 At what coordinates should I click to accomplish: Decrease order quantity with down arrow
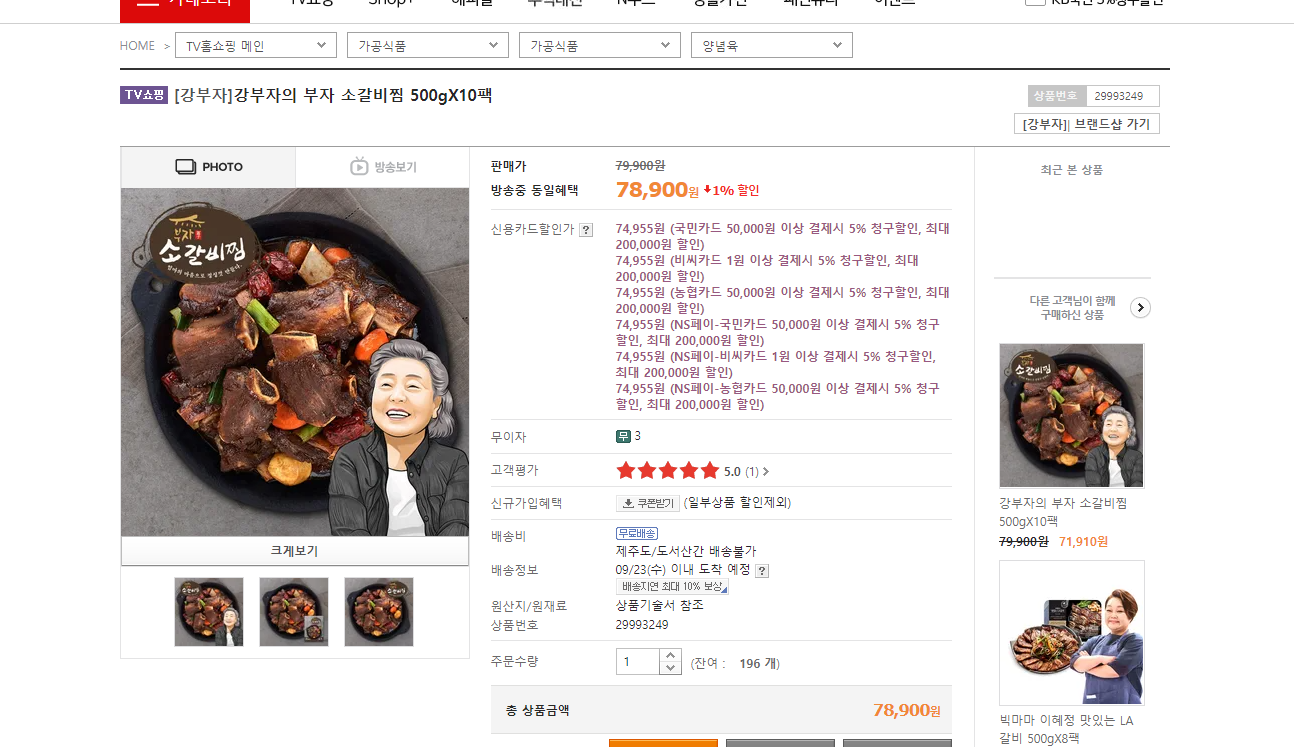click(x=671, y=668)
